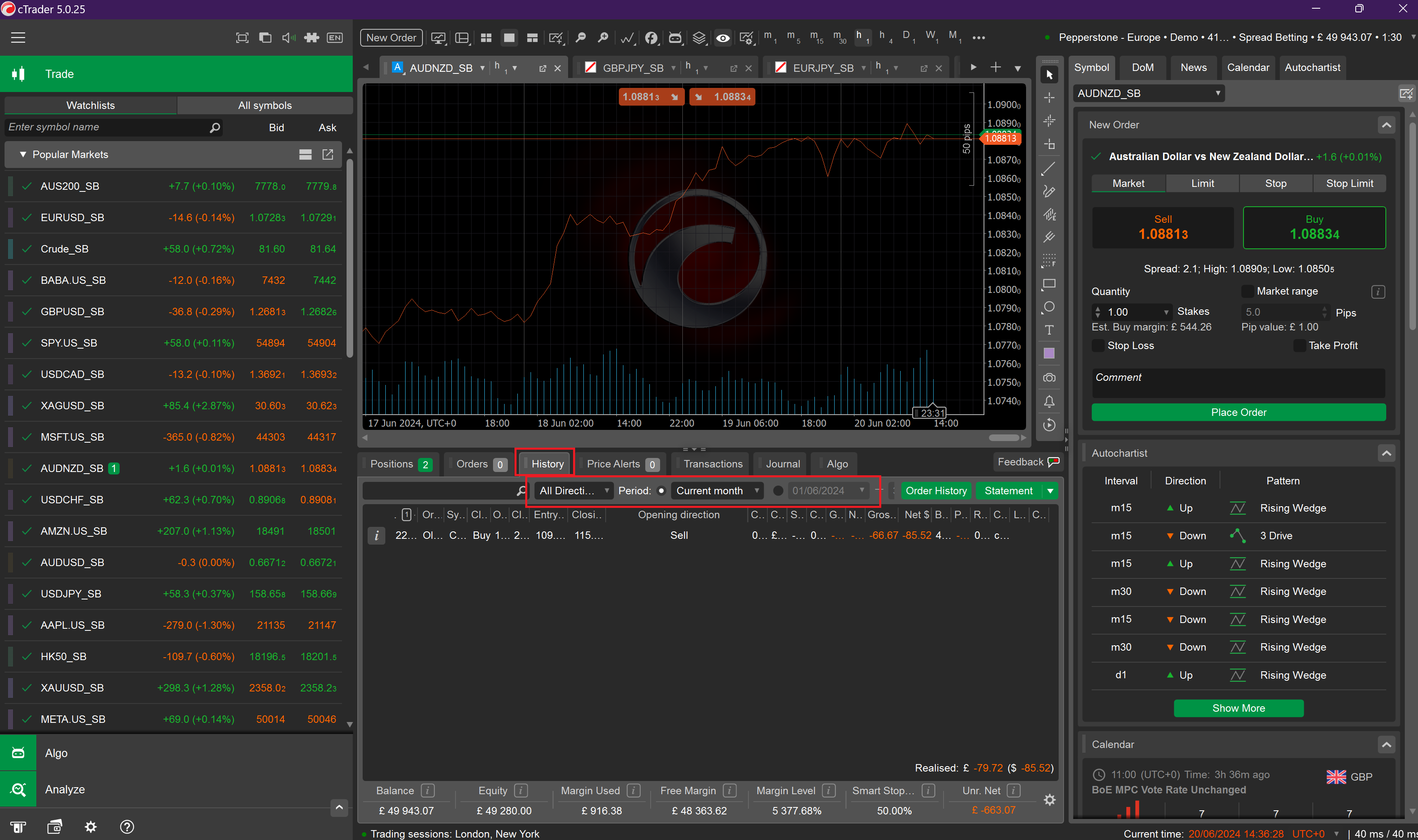The width and height of the screenshot is (1418, 840).
Task: Switch to the DoM tab
Action: tap(1142, 67)
